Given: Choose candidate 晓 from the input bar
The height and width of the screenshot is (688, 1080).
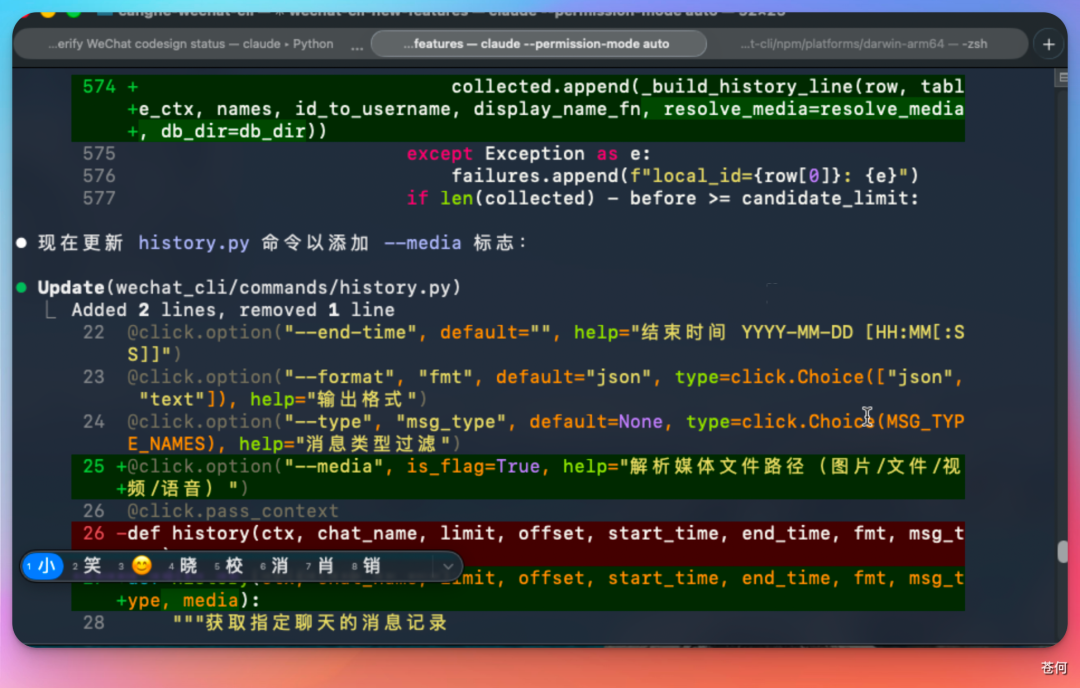Looking at the screenshot, I should [x=186, y=565].
